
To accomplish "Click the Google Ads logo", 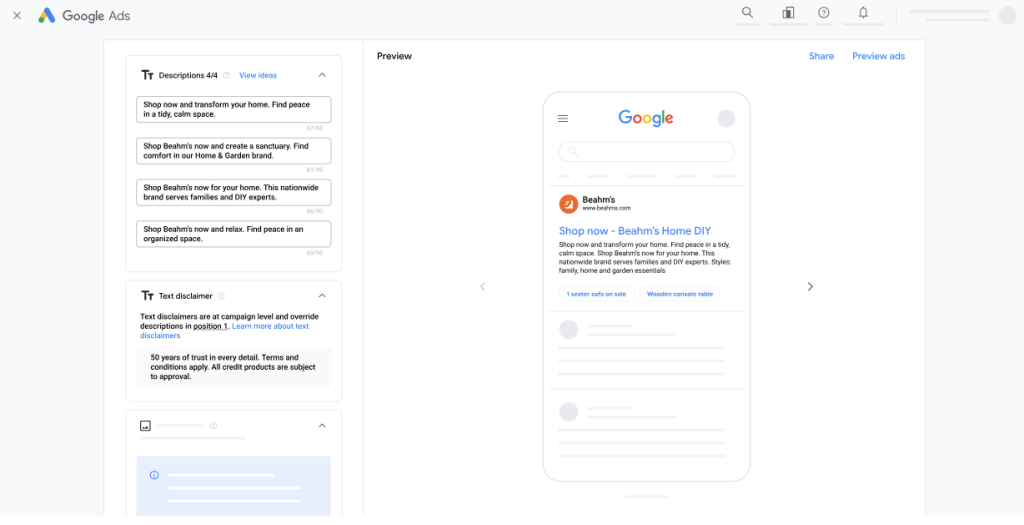I will 84,16.
